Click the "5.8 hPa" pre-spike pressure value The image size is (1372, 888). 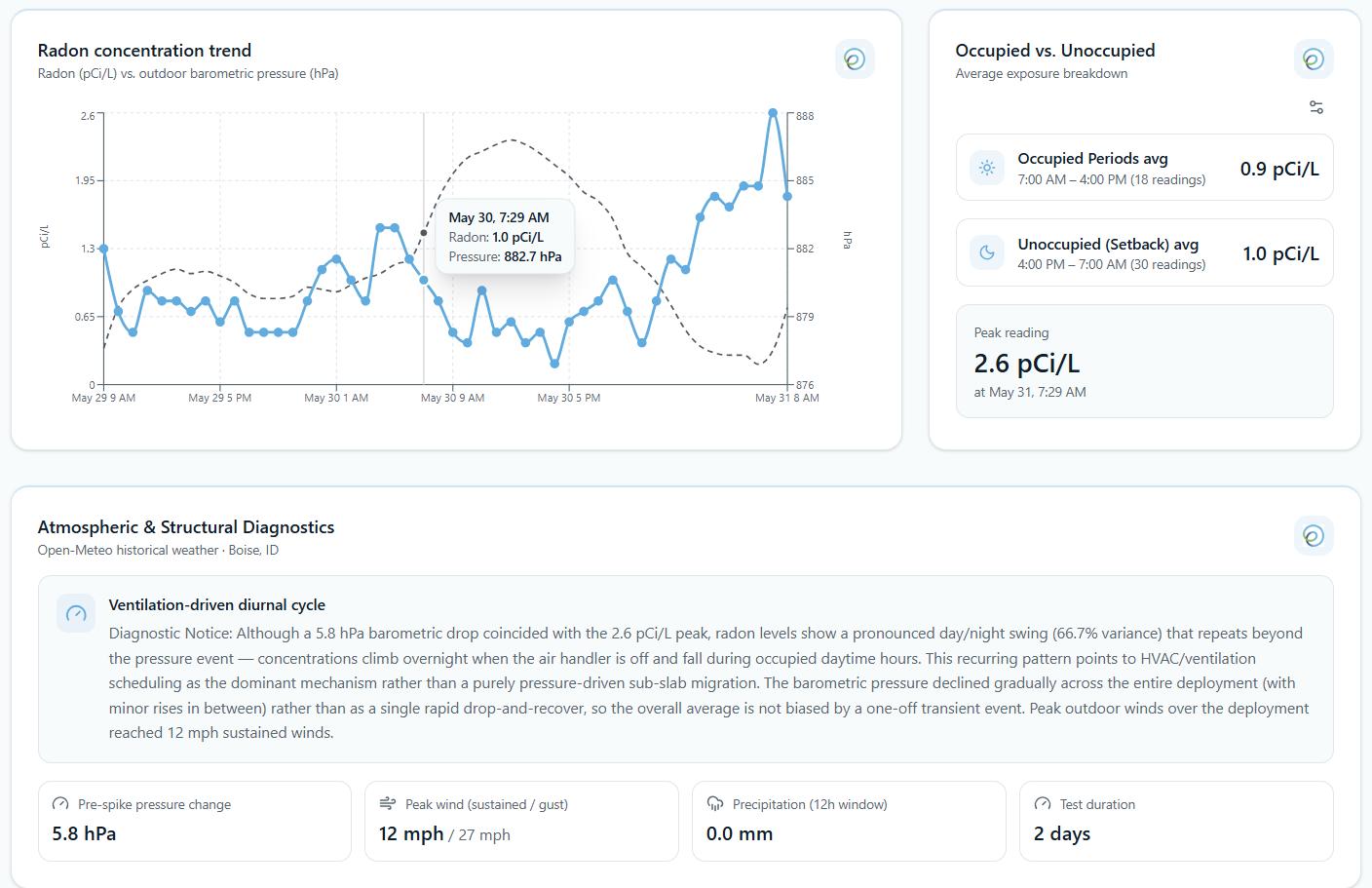[x=84, y=834]
